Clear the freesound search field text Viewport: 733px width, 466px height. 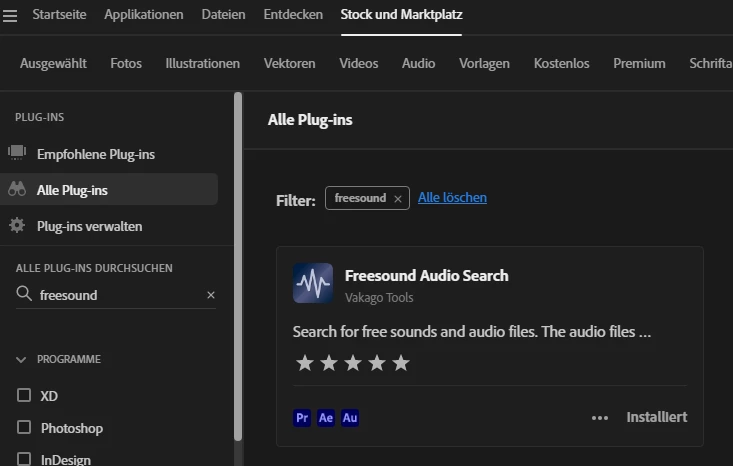(211, 295)
